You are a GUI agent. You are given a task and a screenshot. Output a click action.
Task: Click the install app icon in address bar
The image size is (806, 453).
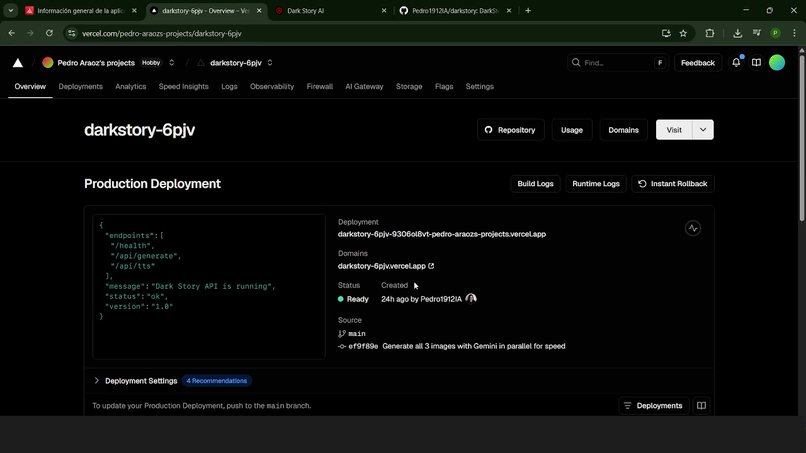pyautogui.click(x=666, y=33)
